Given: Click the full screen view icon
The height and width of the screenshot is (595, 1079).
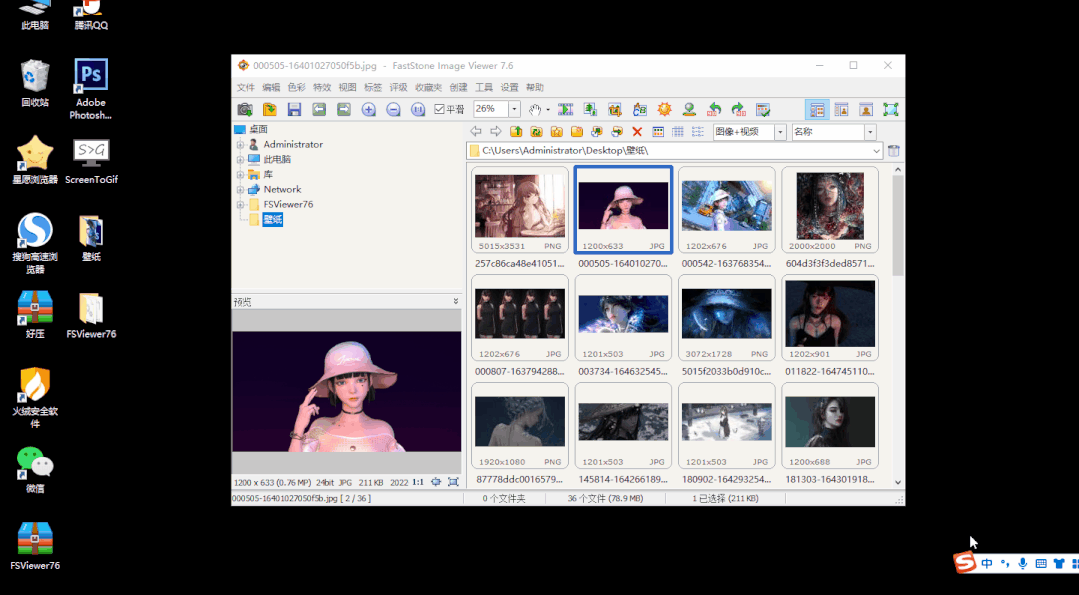Looking at the screenshot, I should [890, 109].
